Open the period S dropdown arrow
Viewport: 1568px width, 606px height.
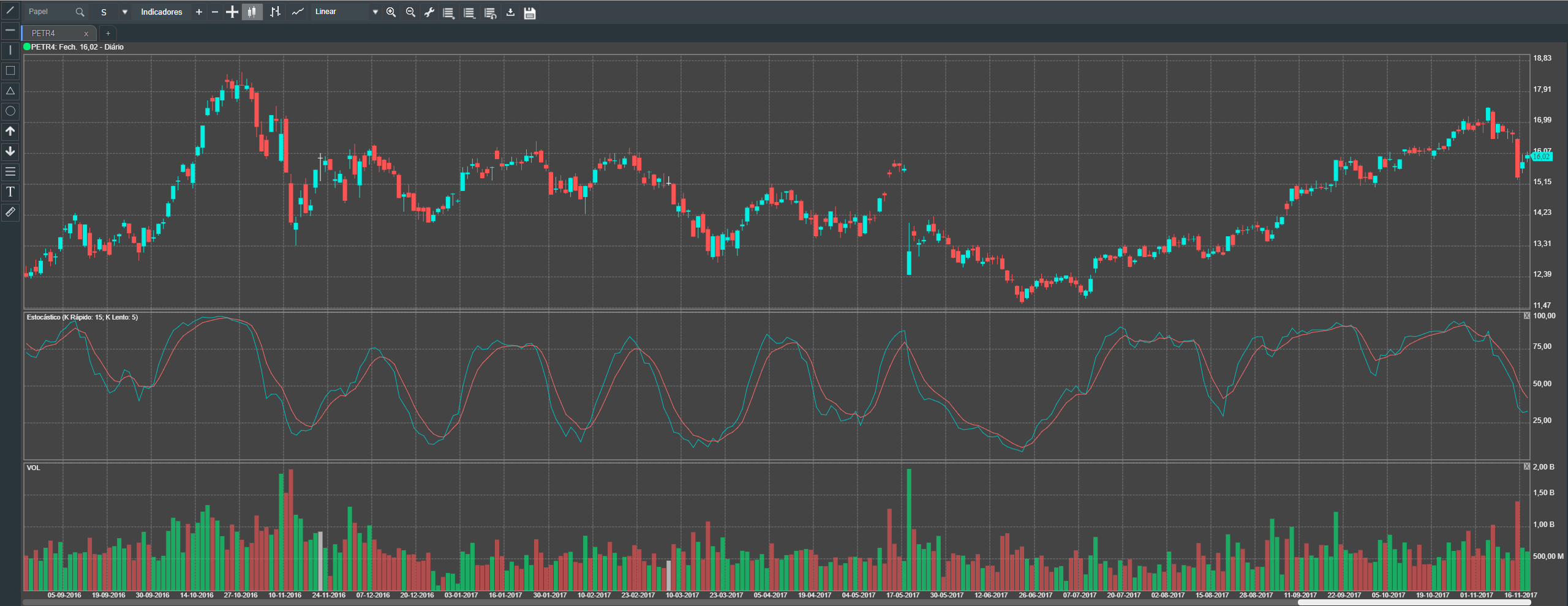tap(124, 12)
